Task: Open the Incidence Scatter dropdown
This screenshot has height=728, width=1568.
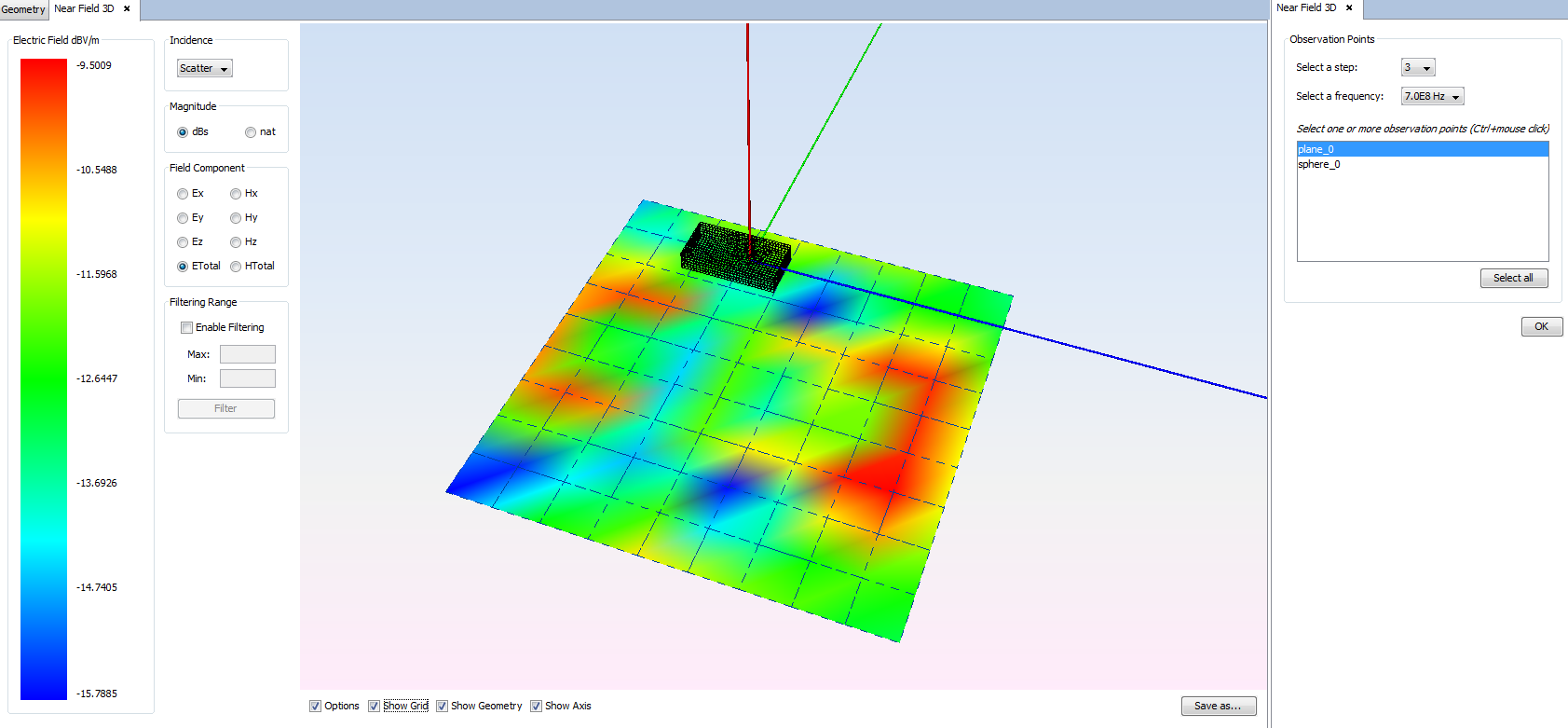Action: [204, 68]
